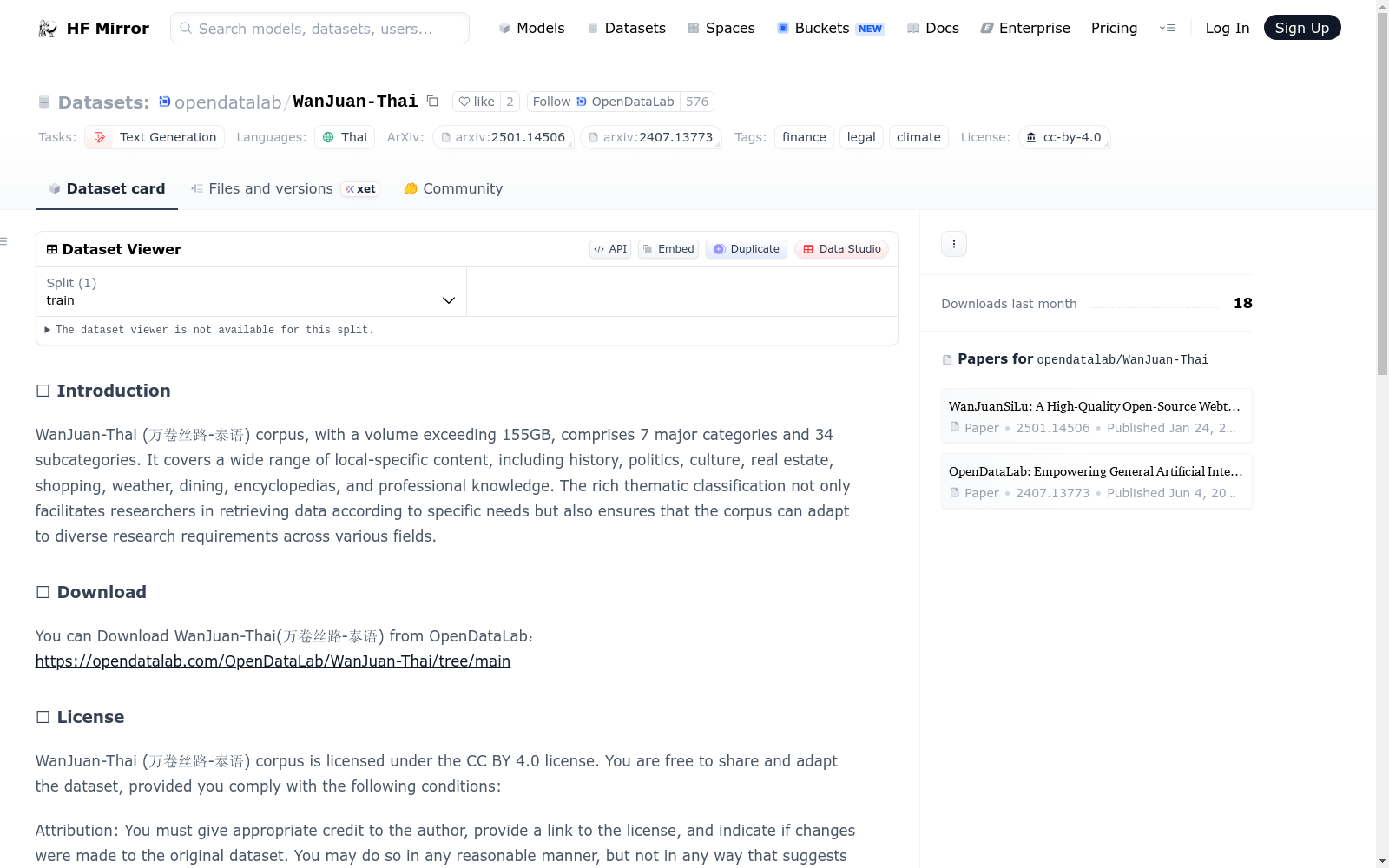
Task: Open the opendatalab owner link in the title
Action: (227, 102)
